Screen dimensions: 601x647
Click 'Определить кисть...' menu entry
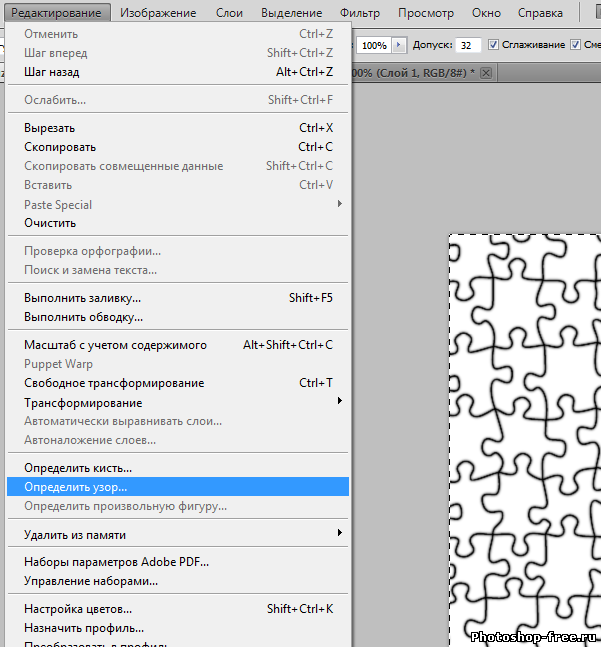point(78,468)
